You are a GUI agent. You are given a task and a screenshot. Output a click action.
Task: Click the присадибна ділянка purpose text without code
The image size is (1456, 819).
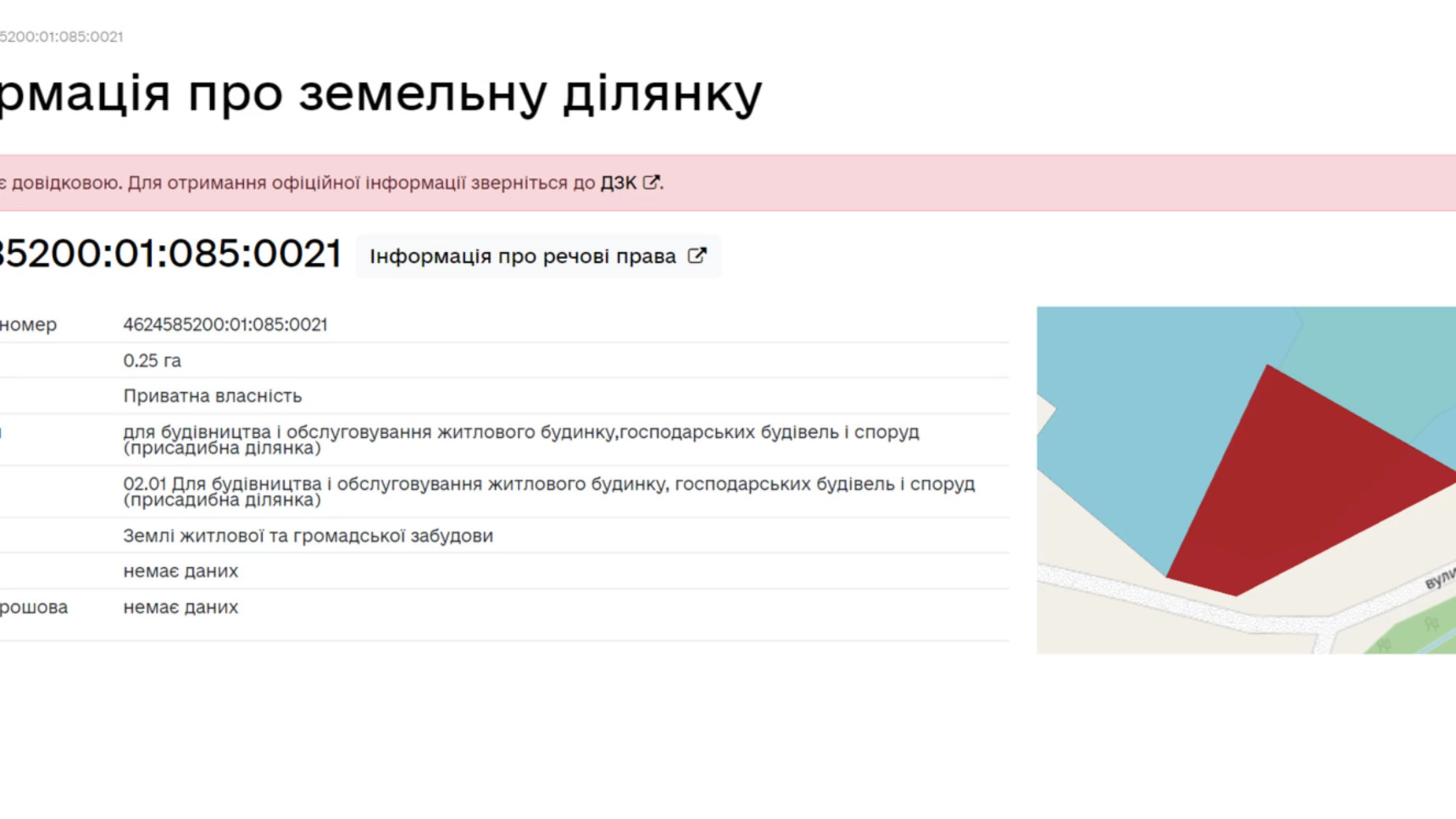[x=521, y=439]
